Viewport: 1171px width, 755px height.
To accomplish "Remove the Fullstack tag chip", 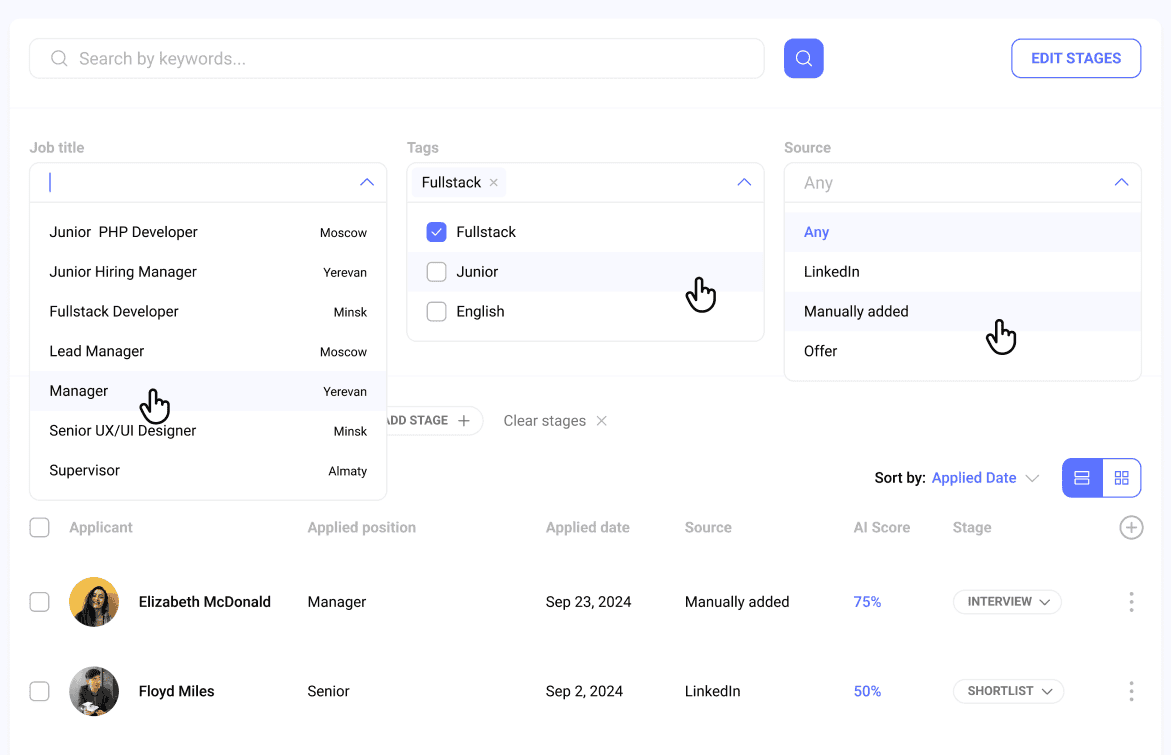I will pos(493,182).
